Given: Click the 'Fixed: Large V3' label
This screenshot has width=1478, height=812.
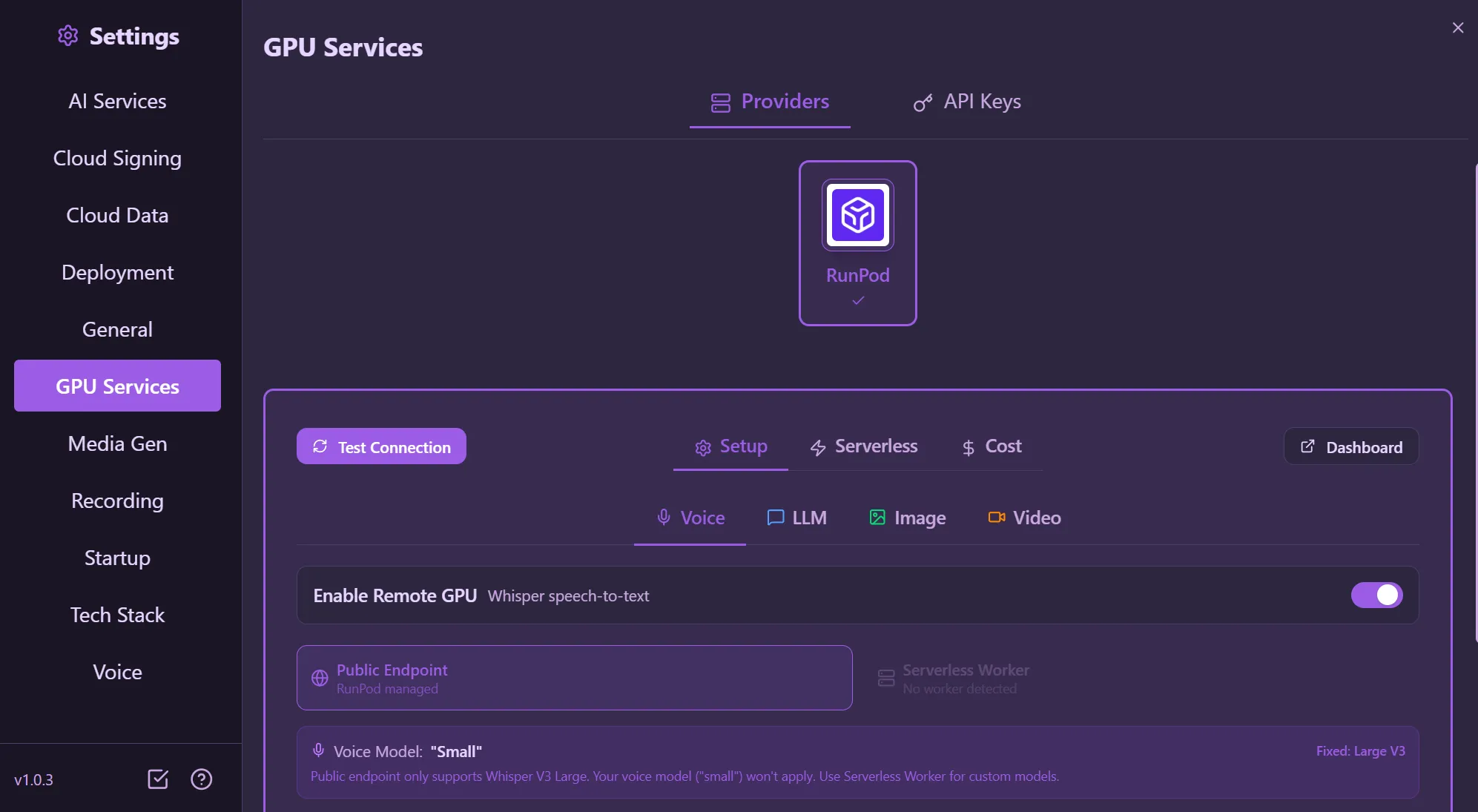Looking at the screenshot, I should point(1360,751).
